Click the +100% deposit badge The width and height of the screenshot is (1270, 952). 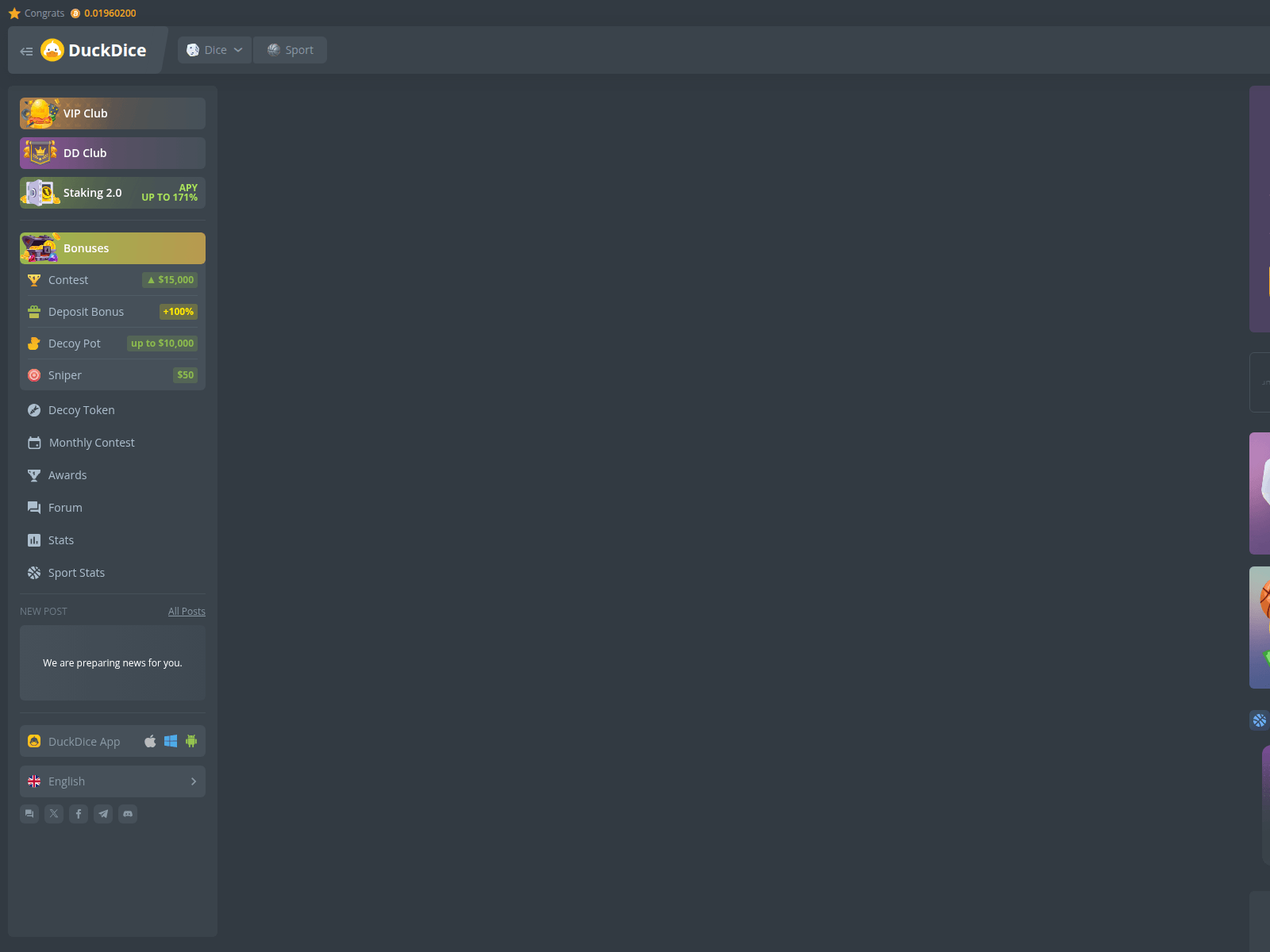point(179,312)
